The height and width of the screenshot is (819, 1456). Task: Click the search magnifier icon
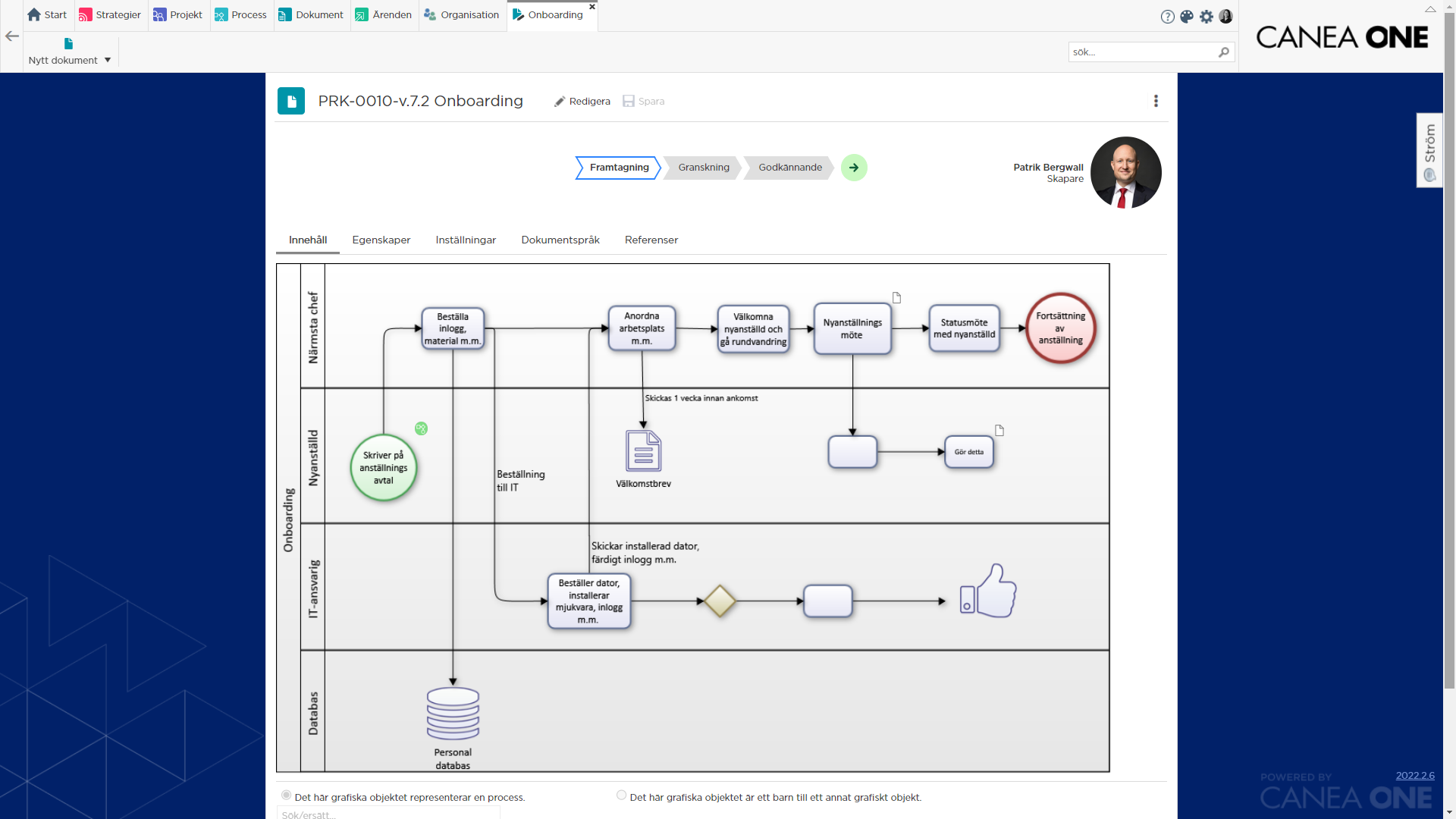[x=1223, y=52]
